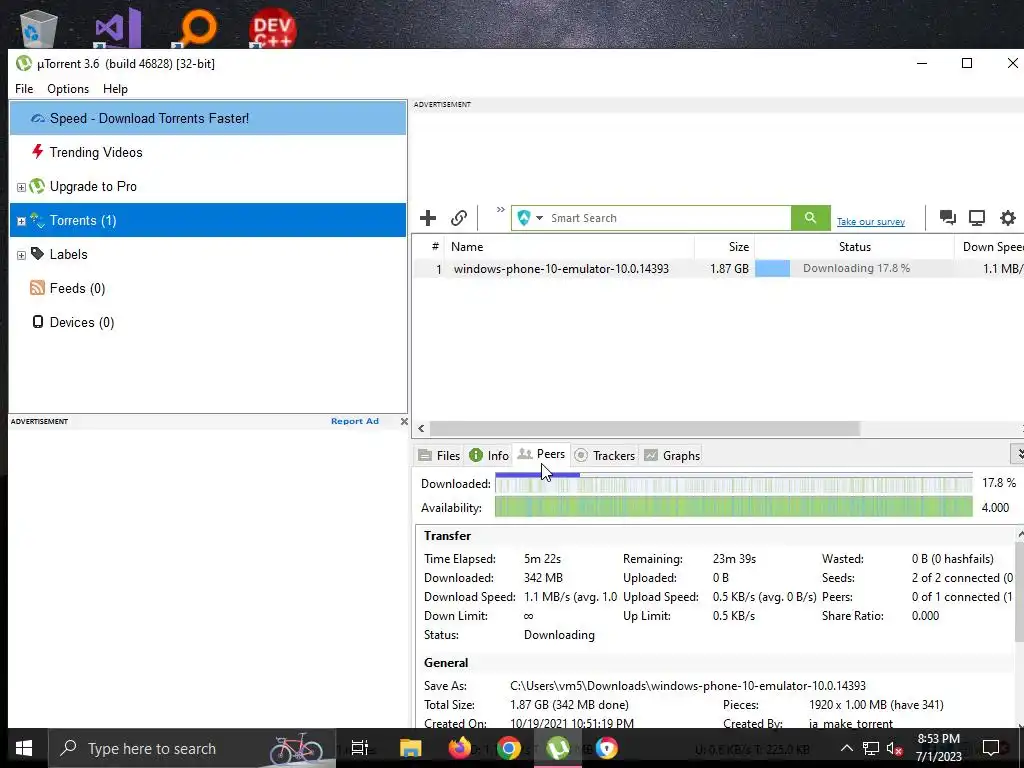The width and height of the screenshot is (1024, 768).
Task: Click the Report Ad link
Action: 355,421
